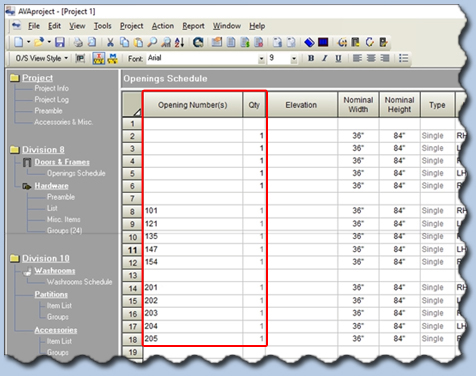The width and height of the screenshot is (476, 376).
Task: Center align text
Action: 371,58
